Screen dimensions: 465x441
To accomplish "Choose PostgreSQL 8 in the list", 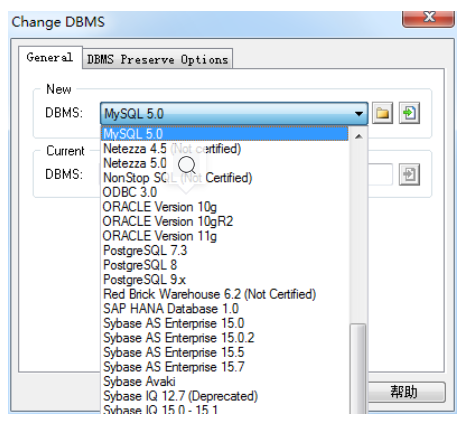I will pyautogui.click(x=224, y=265).
